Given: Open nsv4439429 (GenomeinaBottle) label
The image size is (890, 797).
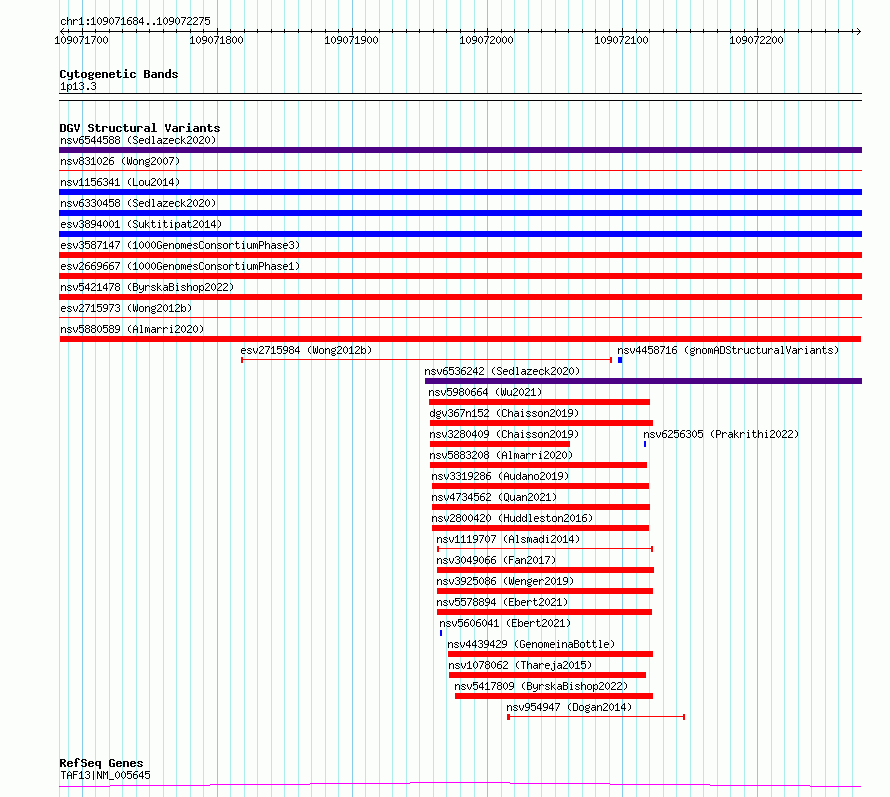Looking at the screenshot, I should [531, 644].
